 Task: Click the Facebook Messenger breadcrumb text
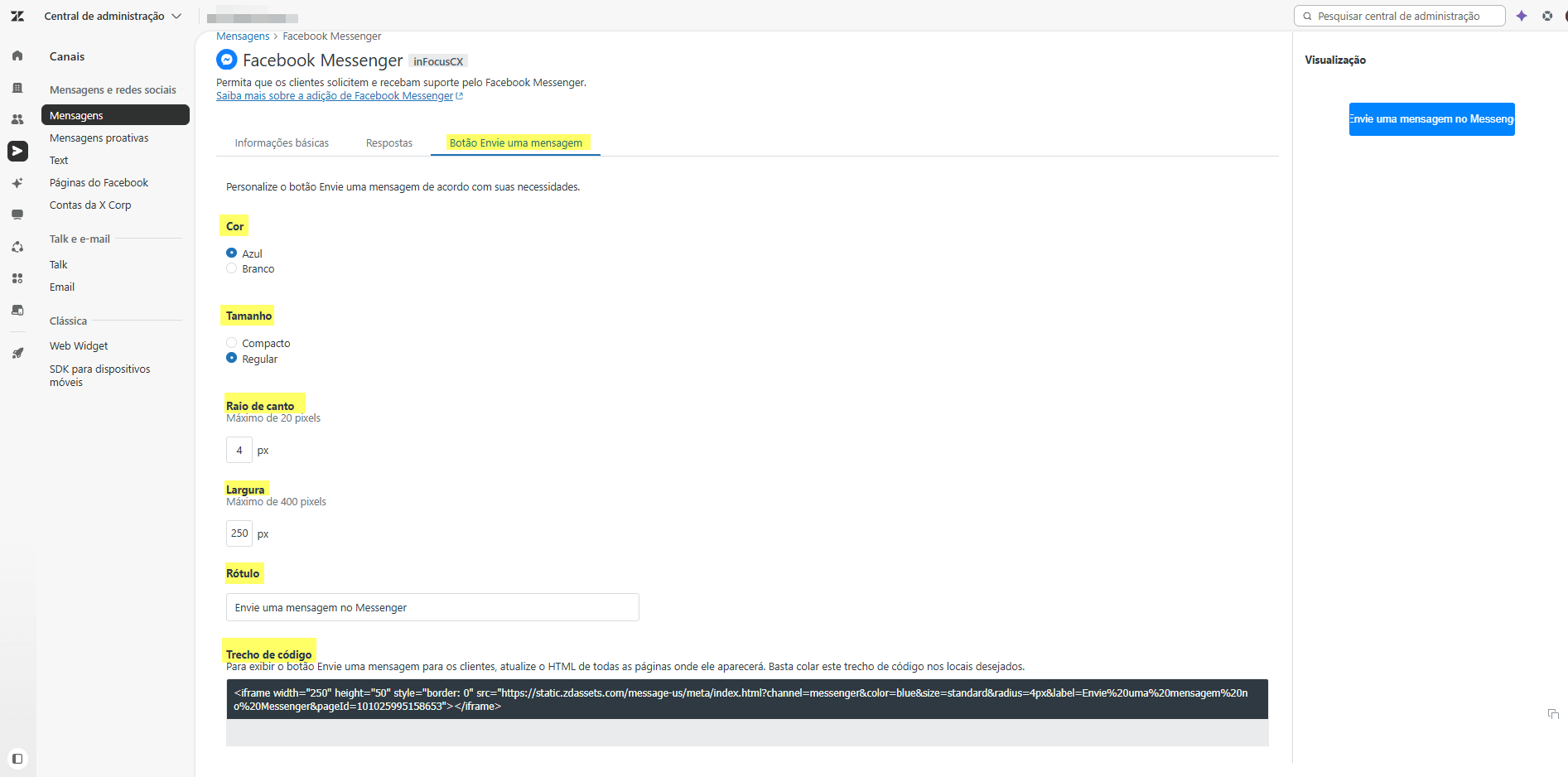[x=332, y=36]
